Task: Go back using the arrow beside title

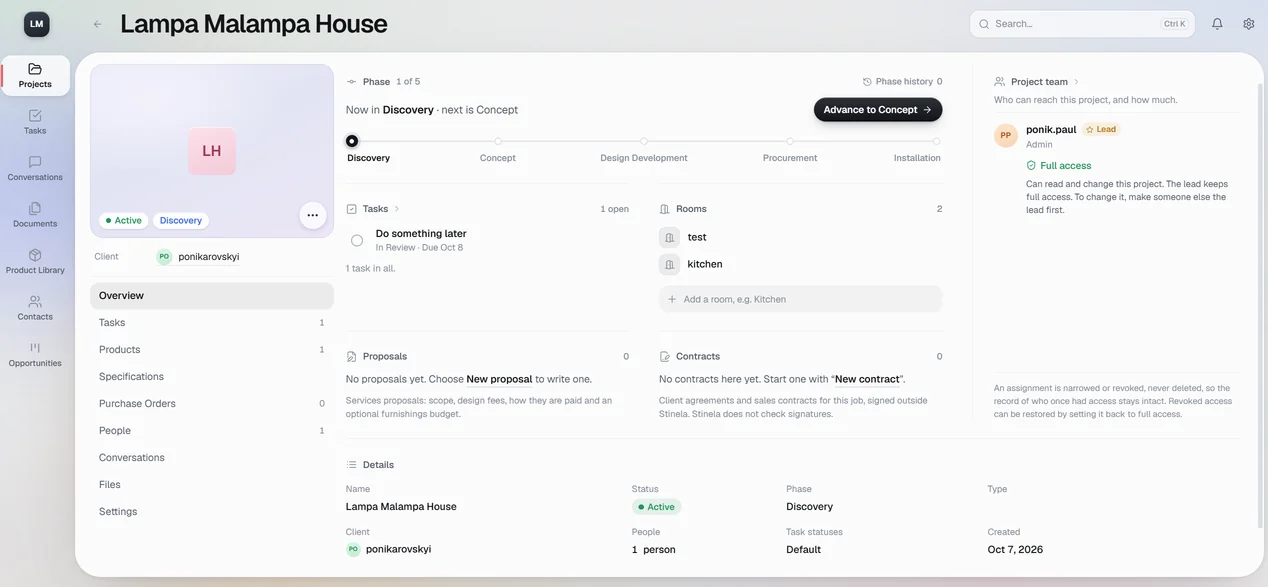Action: point(97,24)
